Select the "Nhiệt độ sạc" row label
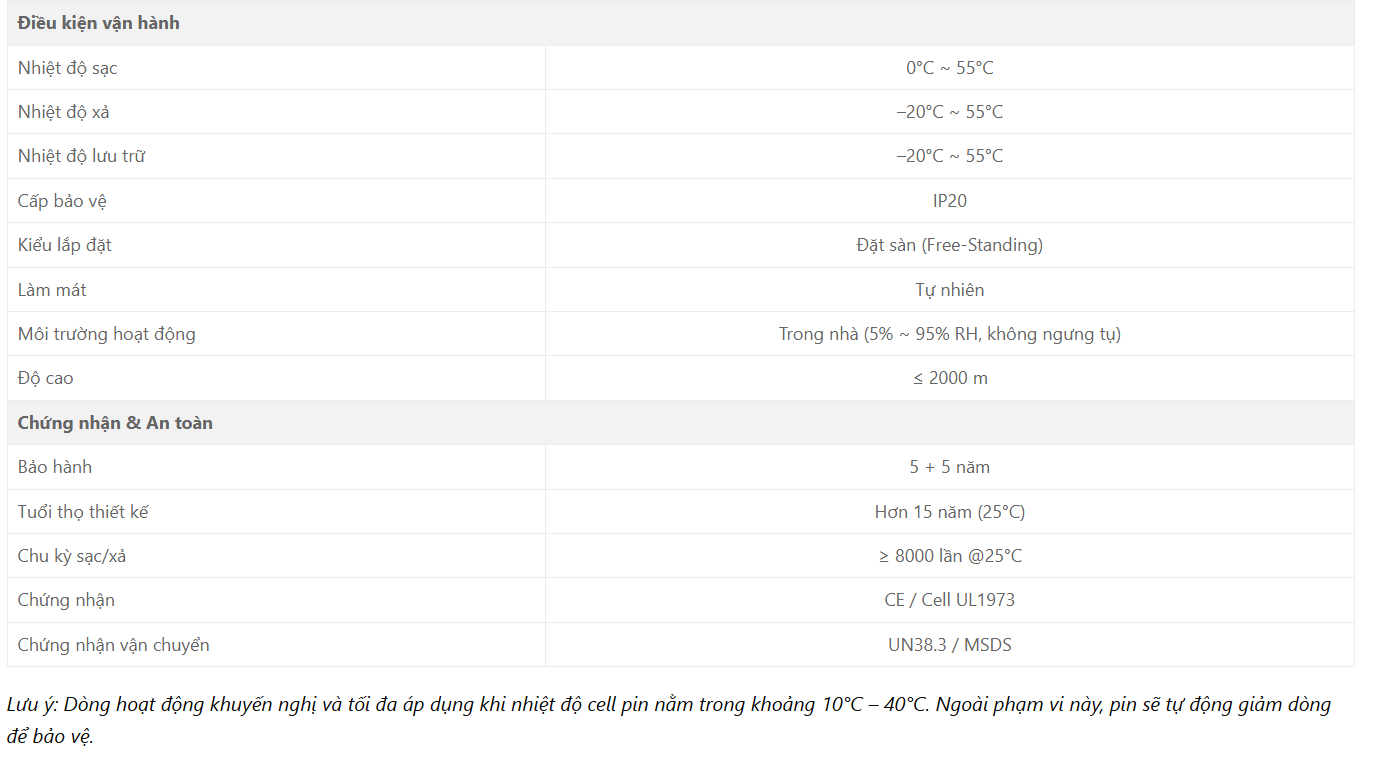Screen dimensions: 1378x768 click(x=68, y=68)
